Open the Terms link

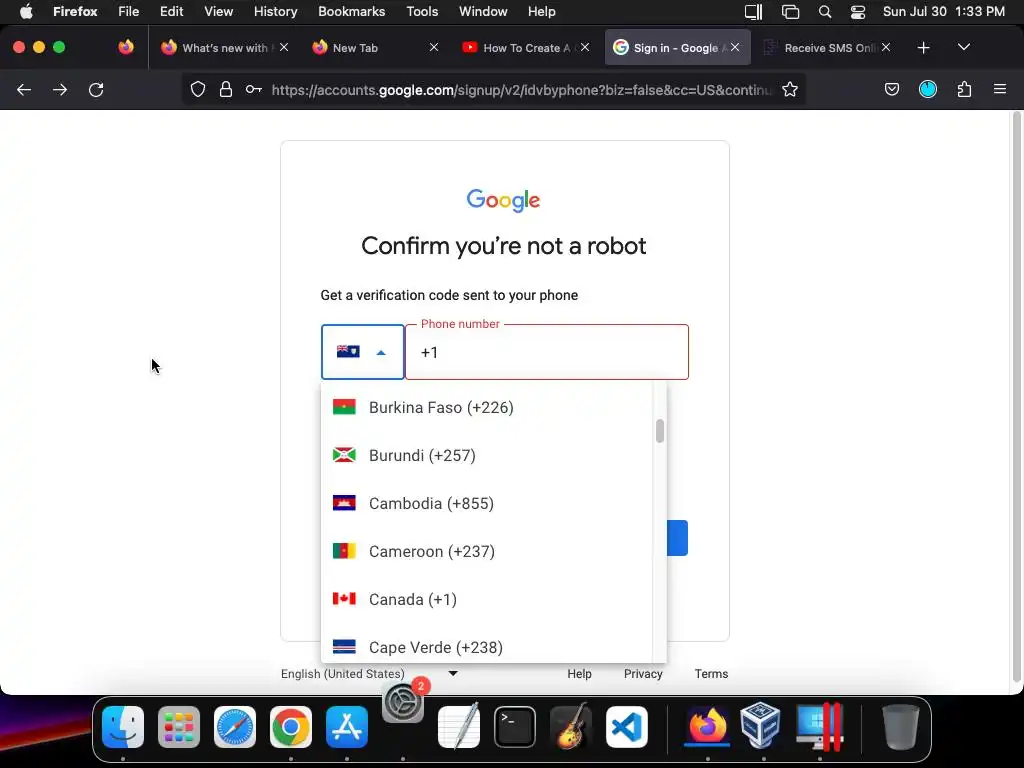point(711,673)
